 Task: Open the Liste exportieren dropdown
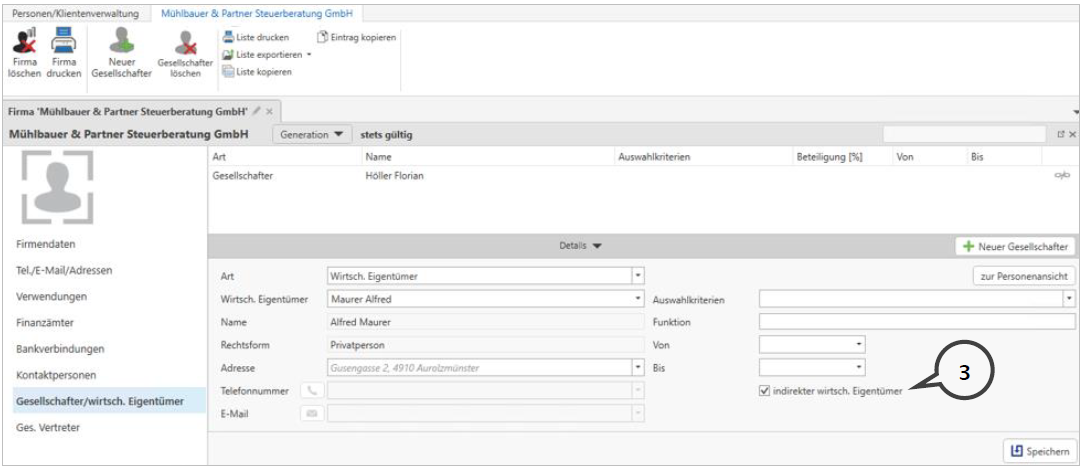click(309, 55)
